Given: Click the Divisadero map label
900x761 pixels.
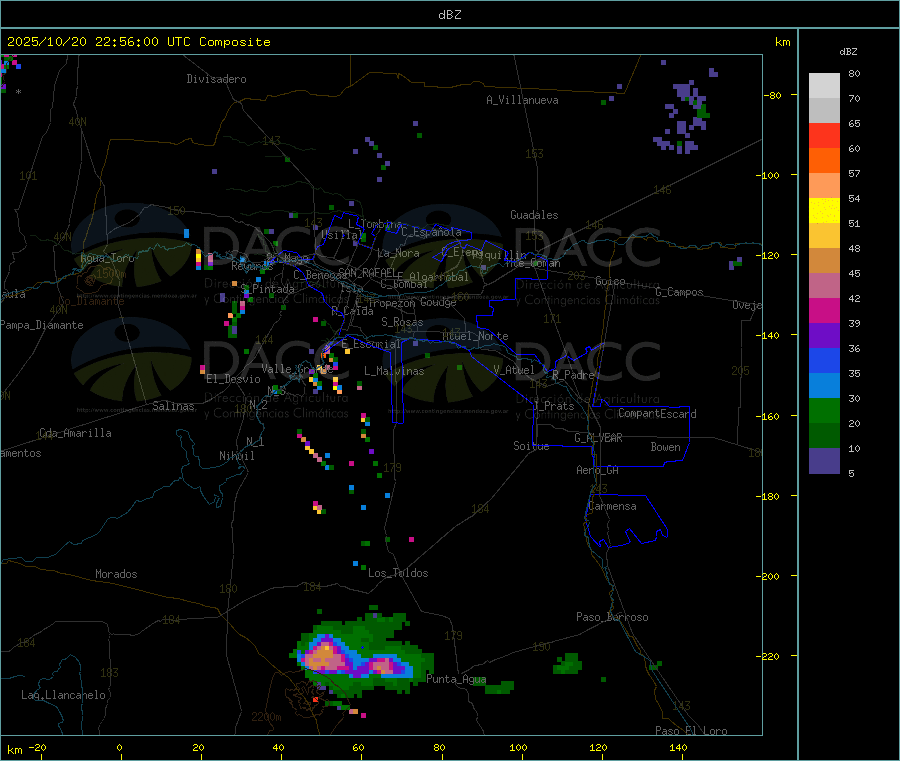Looking at the screenshot, I should 216,79.
